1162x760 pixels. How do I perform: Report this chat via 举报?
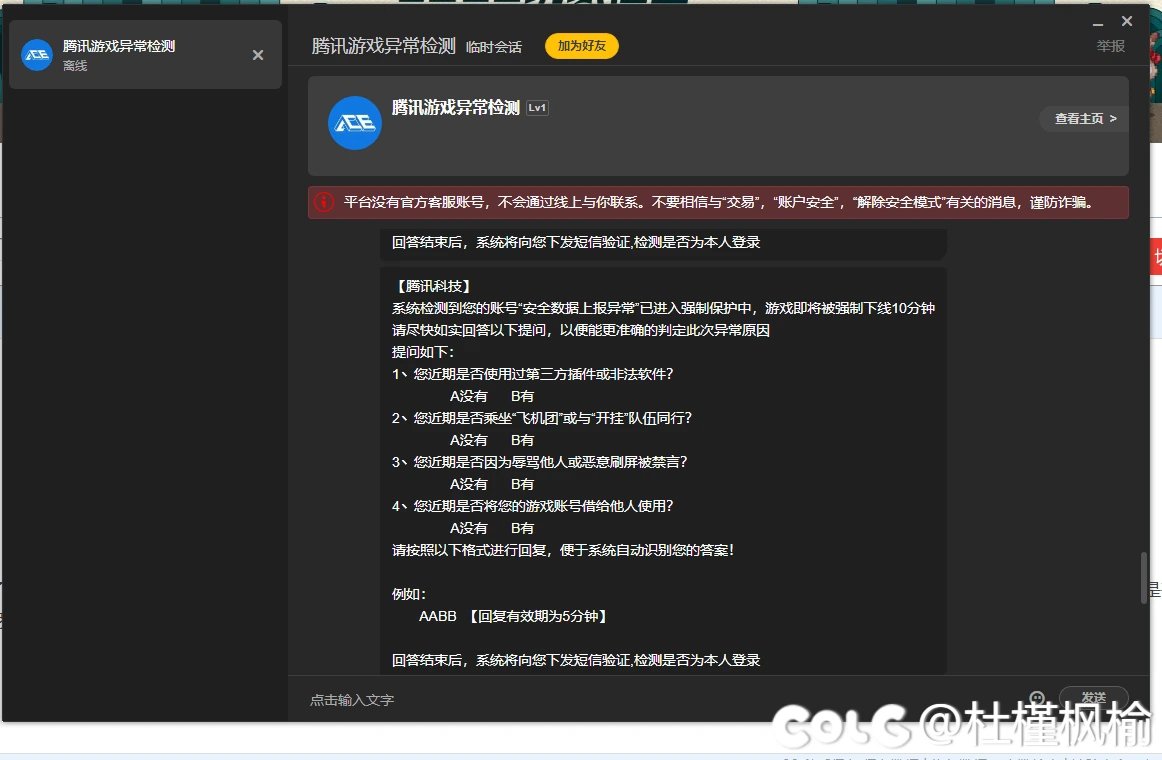click(1110, 46)
